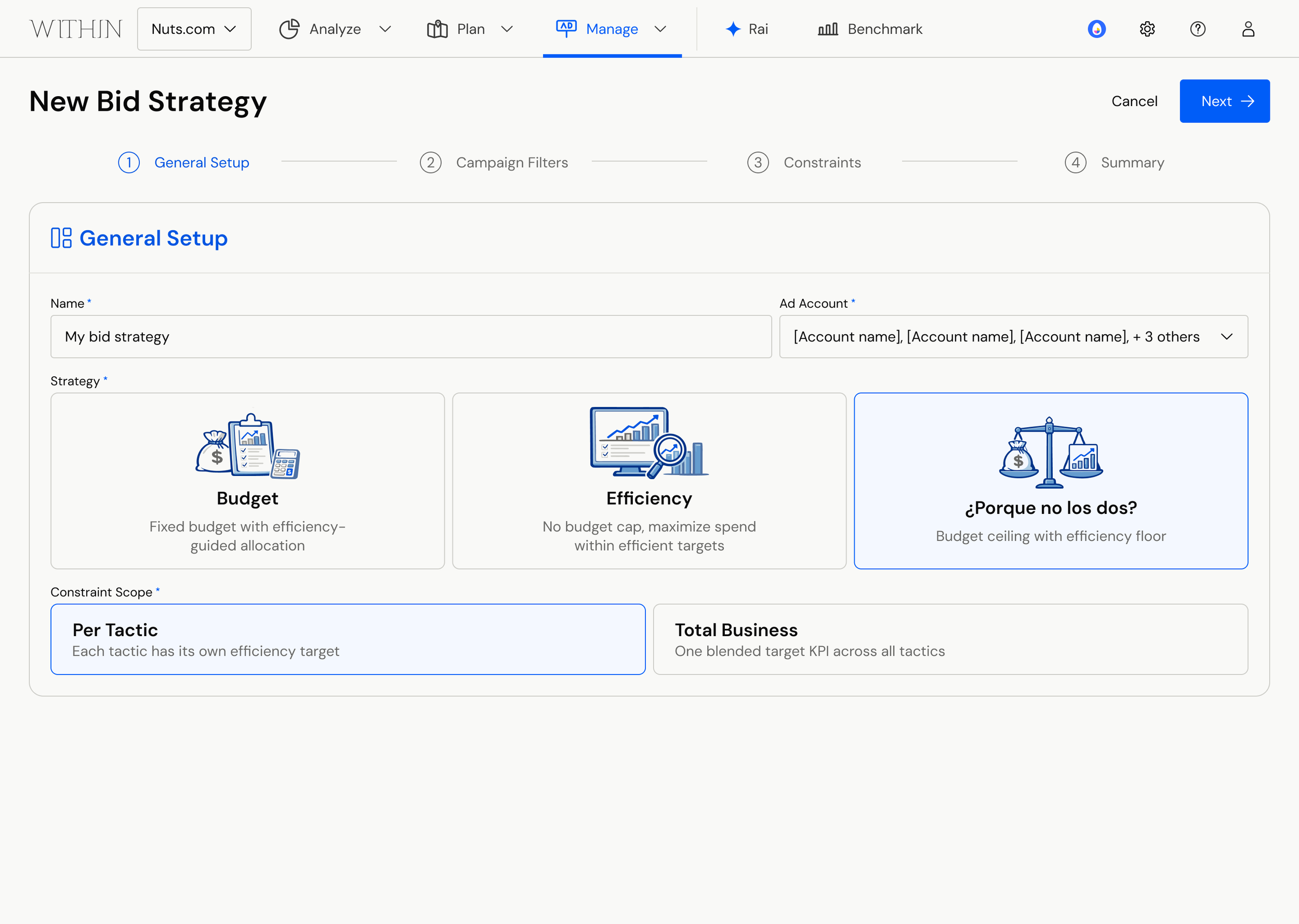Click the blue circular assistant icon
The width and height of the screenshot is (1299, 924).
coord(1096,29)
